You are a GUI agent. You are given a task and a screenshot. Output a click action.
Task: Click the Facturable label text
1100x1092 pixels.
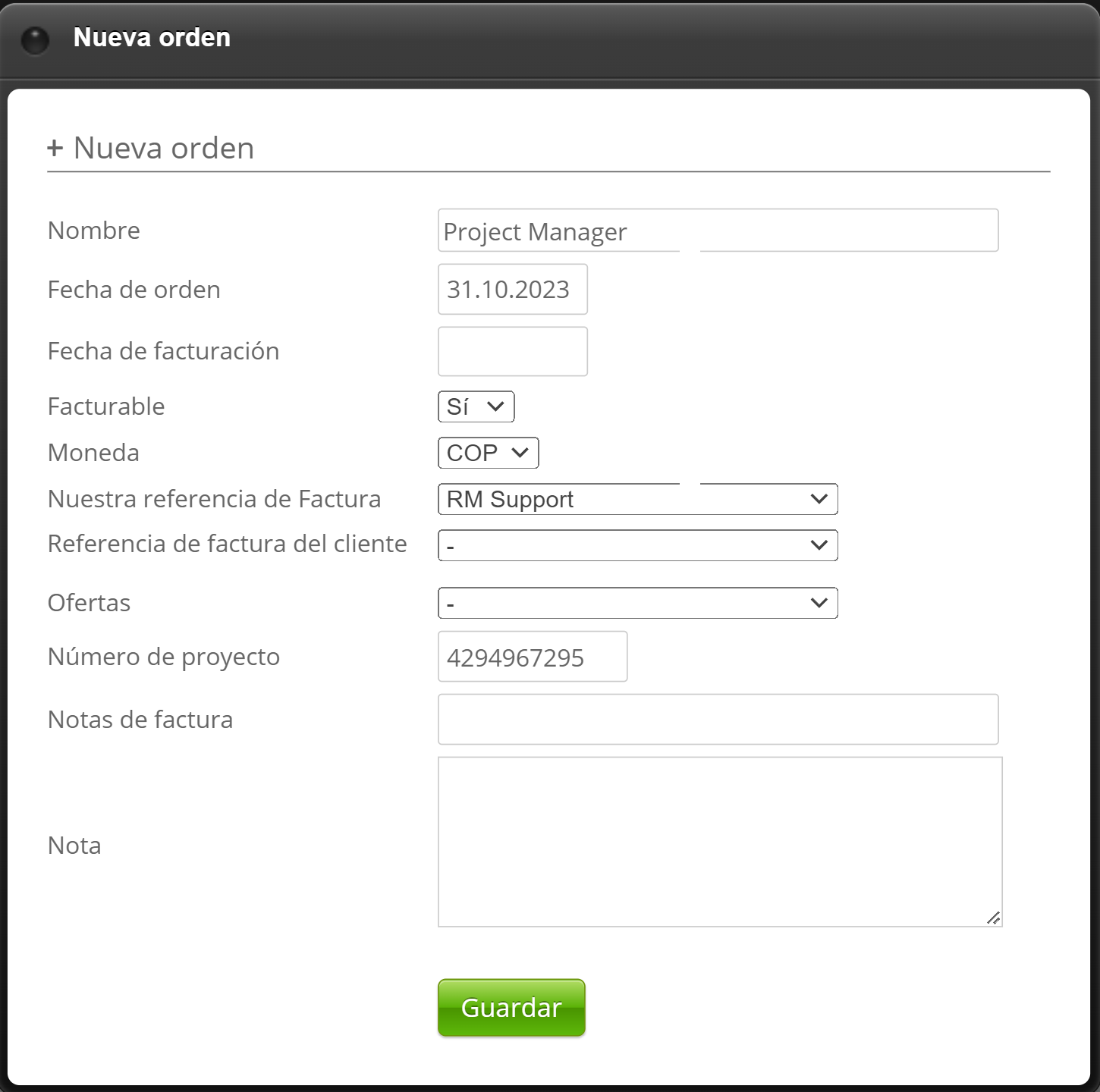coord(106,406)
